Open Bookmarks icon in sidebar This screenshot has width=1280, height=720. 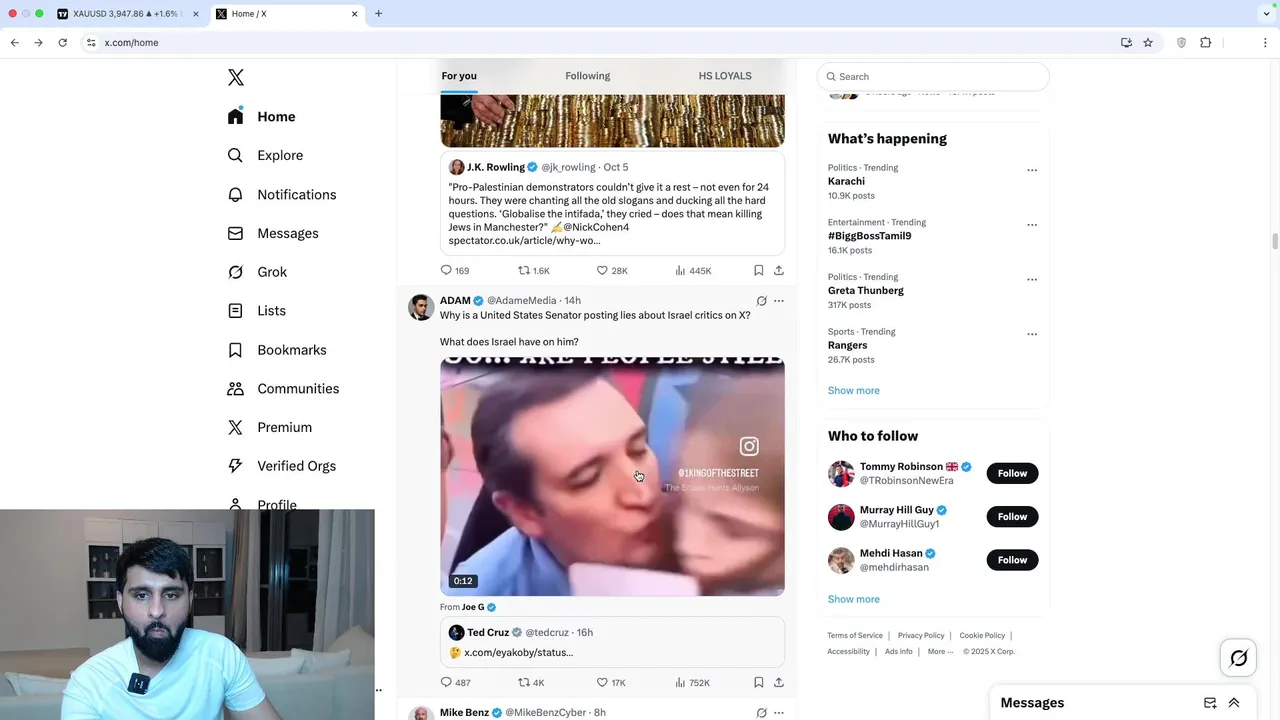pyautogui.click(x=235, y=350)
